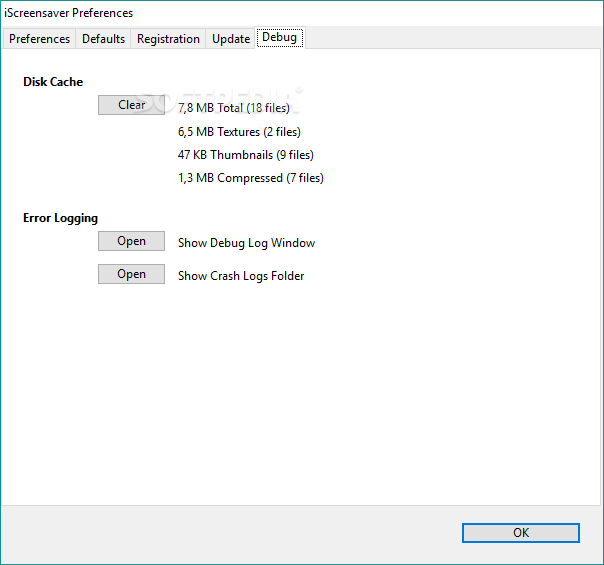Clear the disk cache

pyautogui.click(x=131, y=105)
